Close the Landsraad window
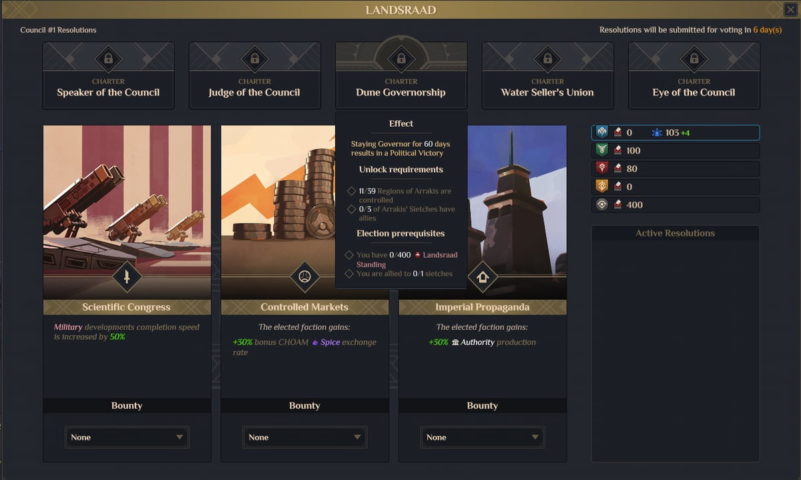Image resolution: width=801 pixels, height=480 pixels. click(790, 10)
